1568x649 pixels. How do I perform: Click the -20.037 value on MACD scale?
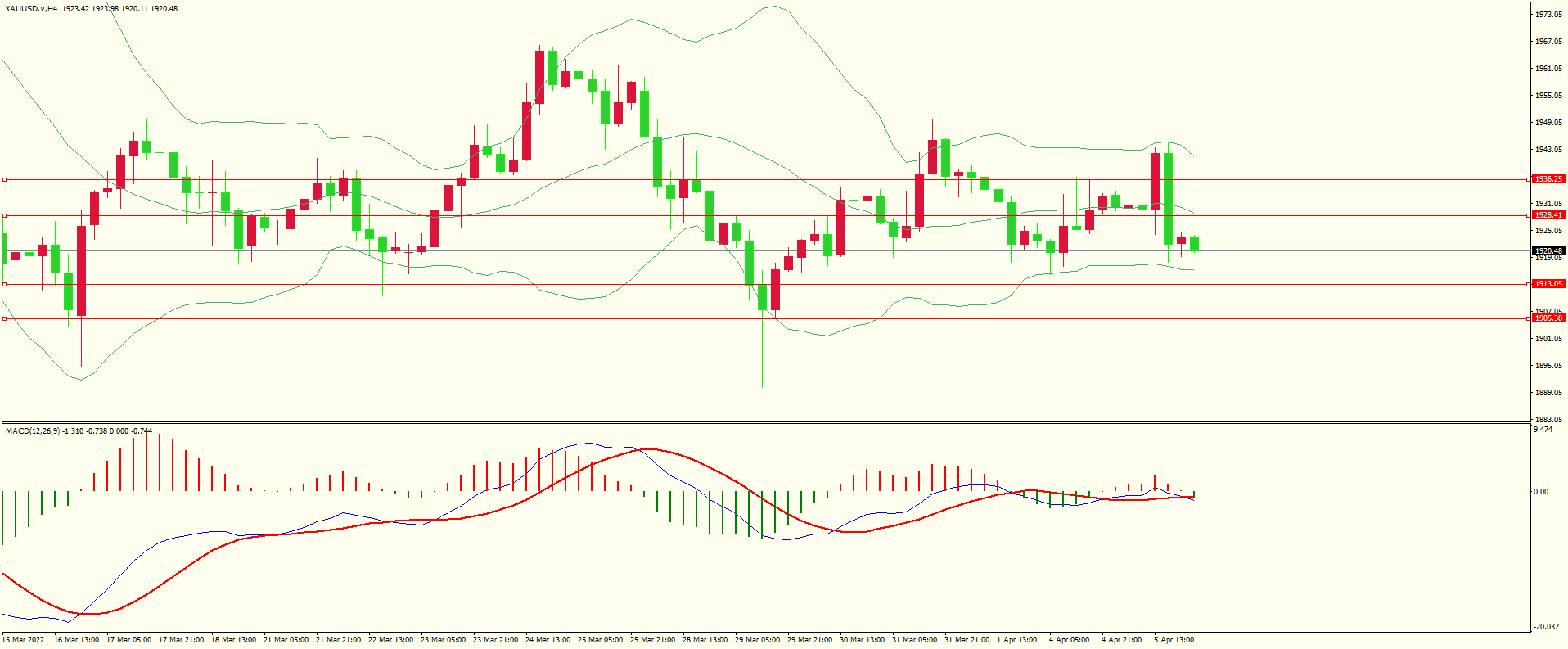click(x=1546, y=627)
